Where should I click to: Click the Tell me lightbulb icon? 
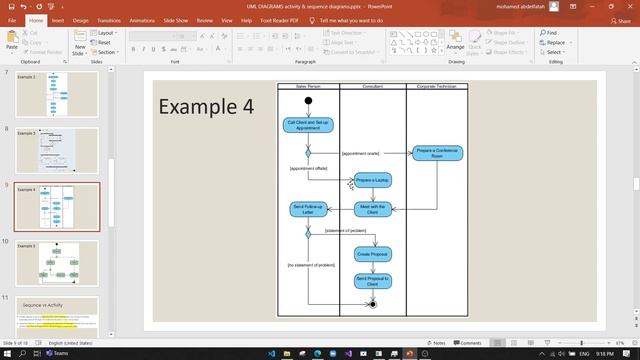[x=312, y=20]
